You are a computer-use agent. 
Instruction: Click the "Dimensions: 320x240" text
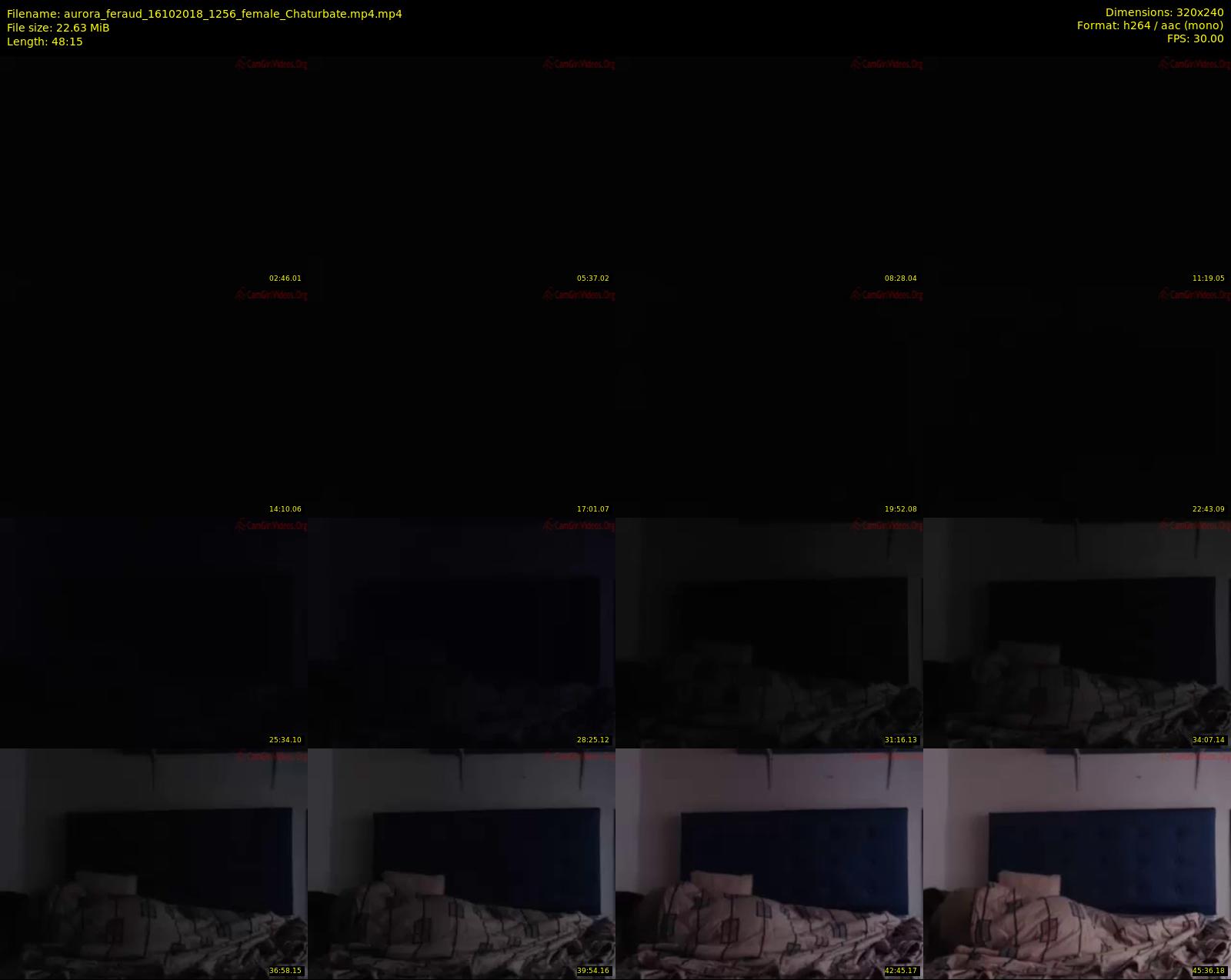pos(1164,12)
